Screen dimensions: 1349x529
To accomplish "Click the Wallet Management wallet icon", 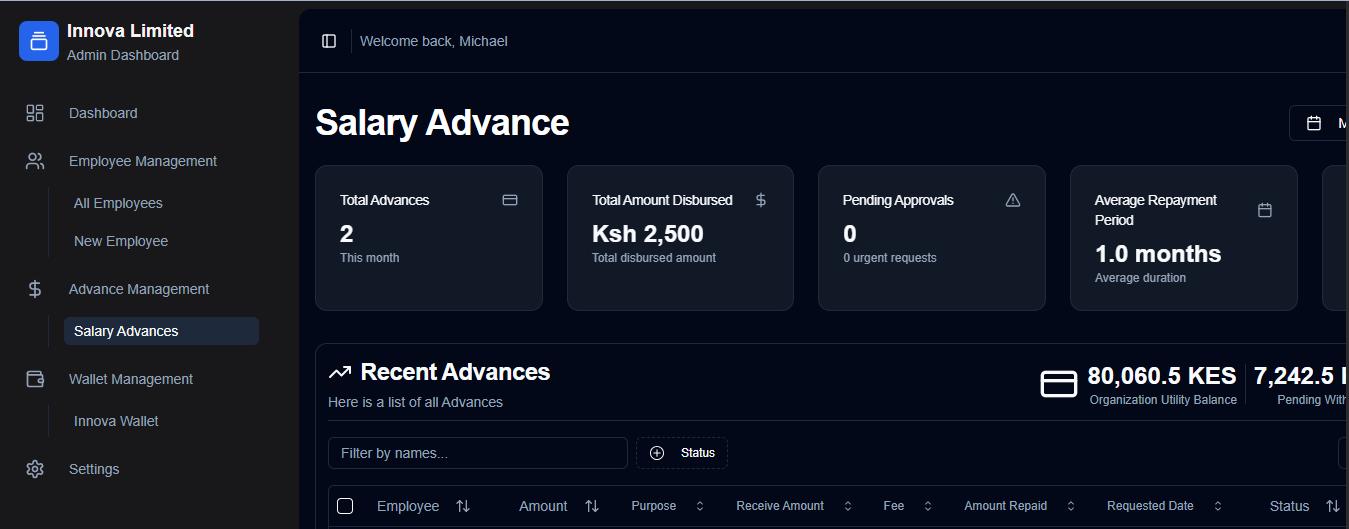I will 35,379.
